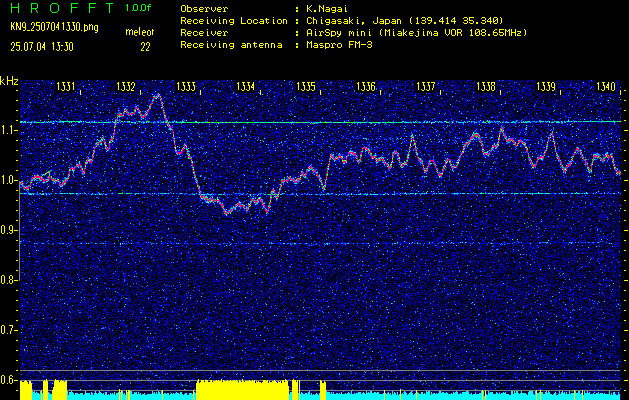
Task: Click the 1339 time marker
Action: tap(546, 86)
